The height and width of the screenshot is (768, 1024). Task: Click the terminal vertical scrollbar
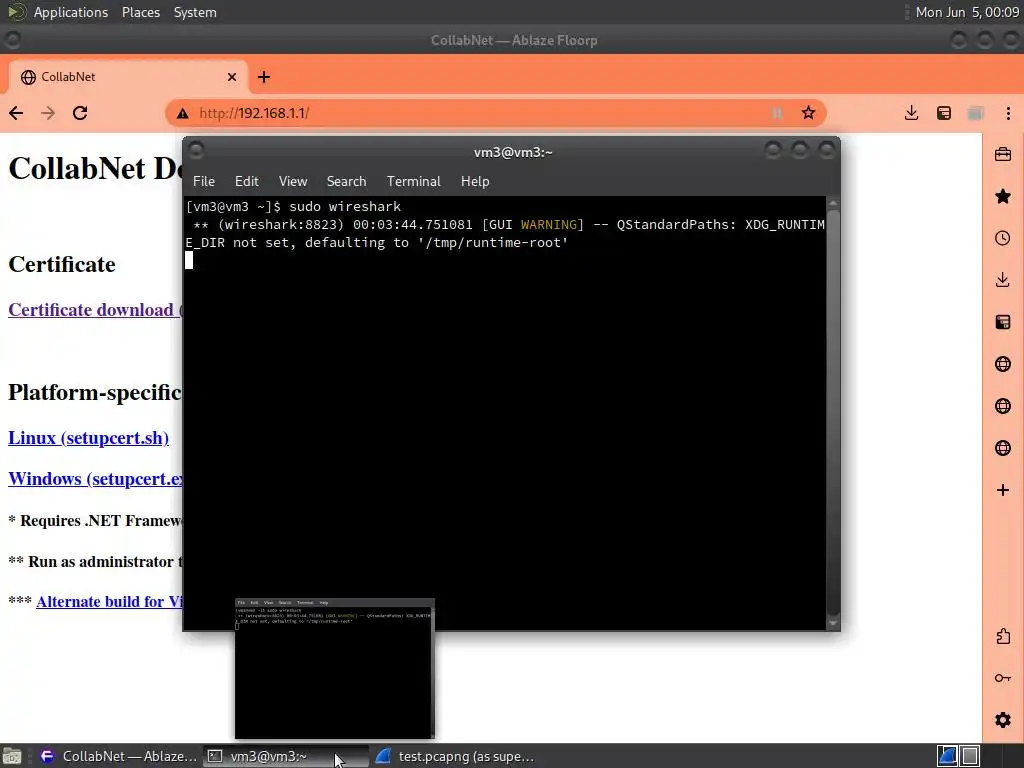pyautogui.click(x=833, y=411)
